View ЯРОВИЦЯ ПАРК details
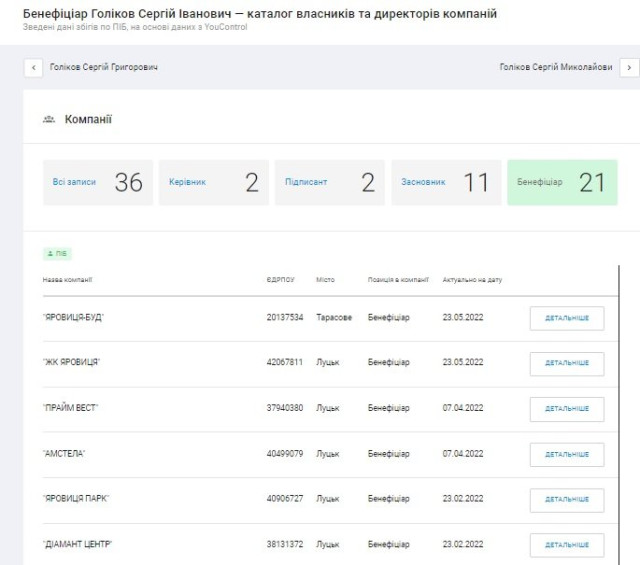640x565 pixels. (566, 499)
